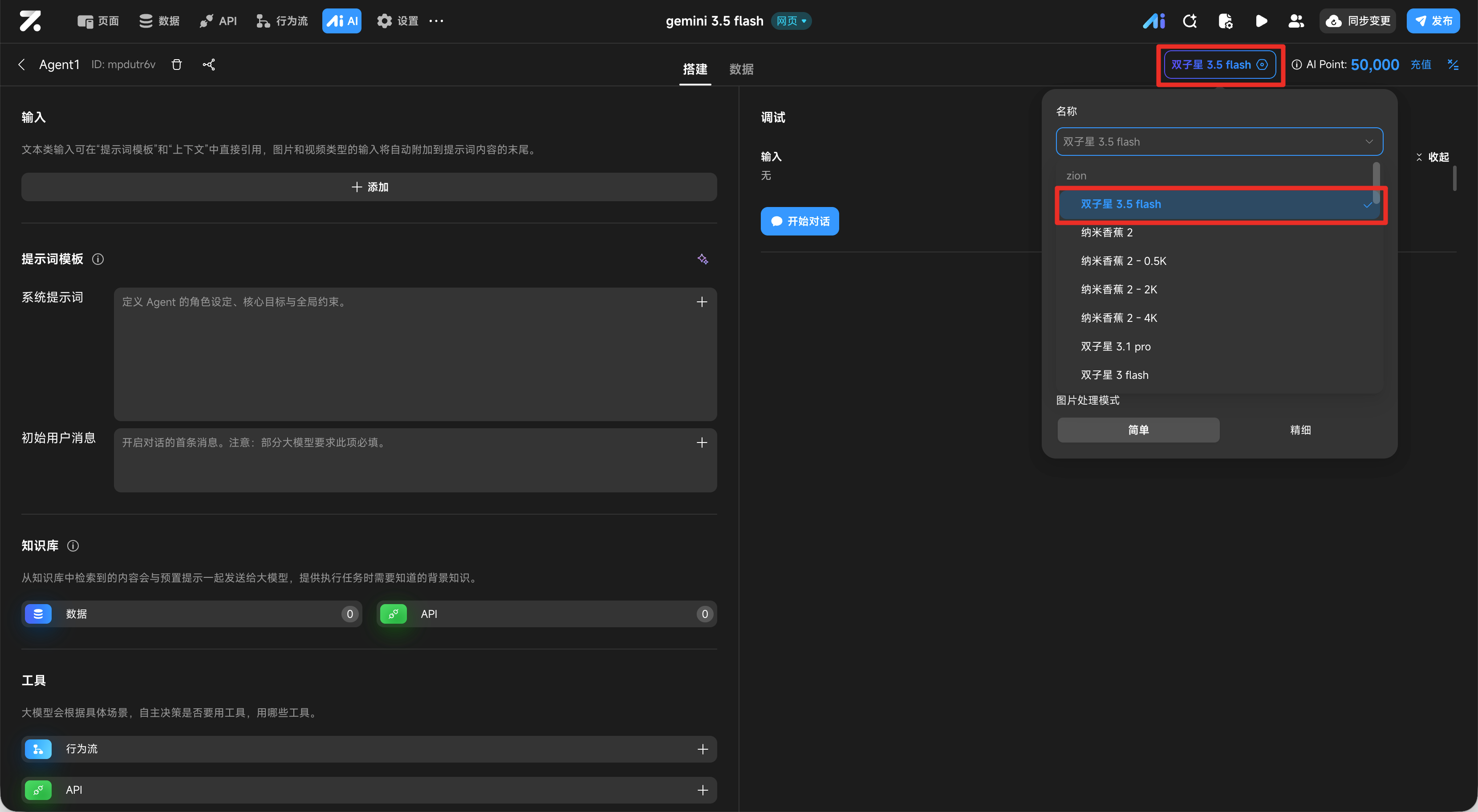This screenshot has width=1478, height=812.
Task: Open 设置 in the top navigation
Action: coord(398,20)
